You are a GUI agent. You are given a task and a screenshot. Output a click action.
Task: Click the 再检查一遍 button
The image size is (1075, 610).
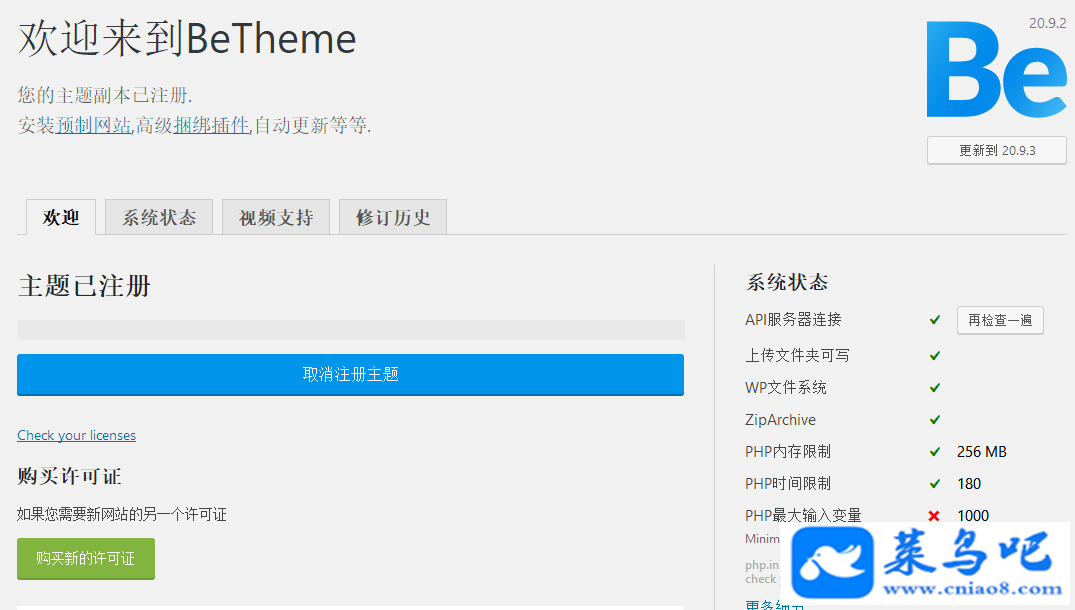[1000, 320]
